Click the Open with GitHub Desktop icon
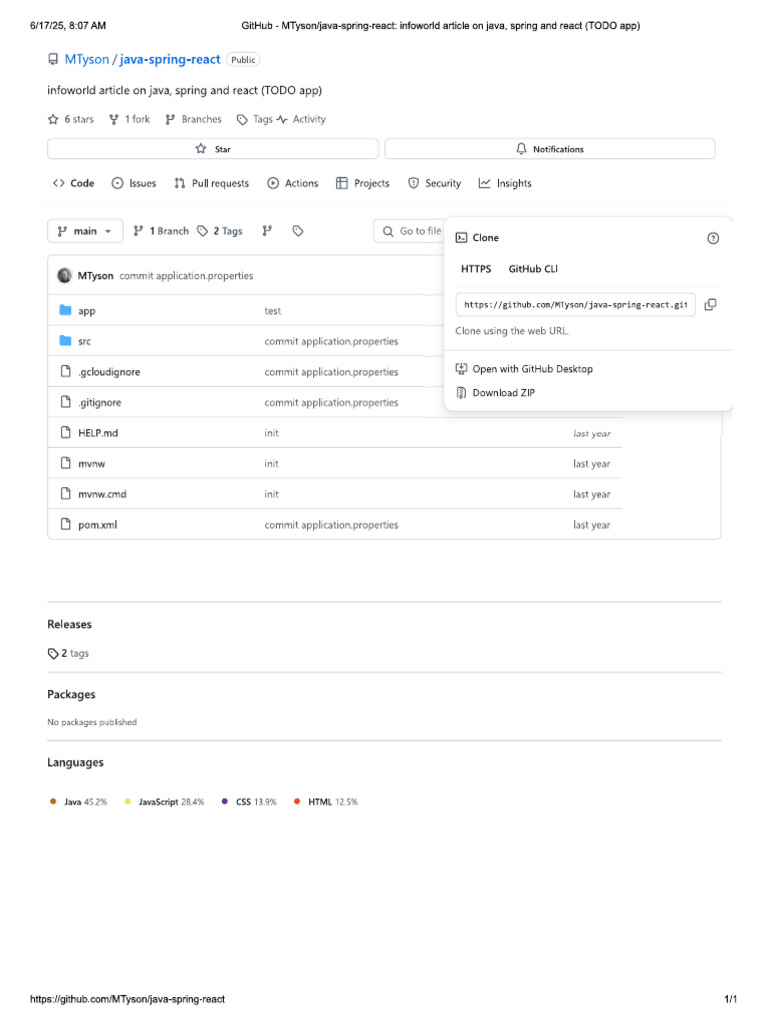This screenshot has height=1024, width=768. [x=461, y=369]
